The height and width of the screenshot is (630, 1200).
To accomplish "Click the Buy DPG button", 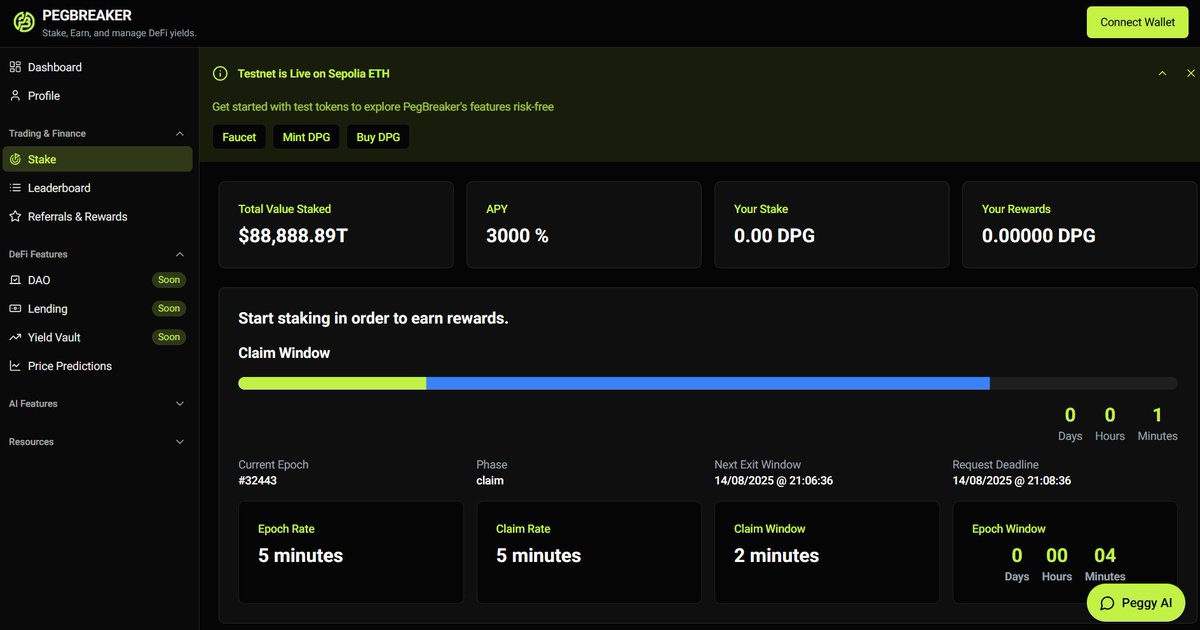I will click(378, 137).
